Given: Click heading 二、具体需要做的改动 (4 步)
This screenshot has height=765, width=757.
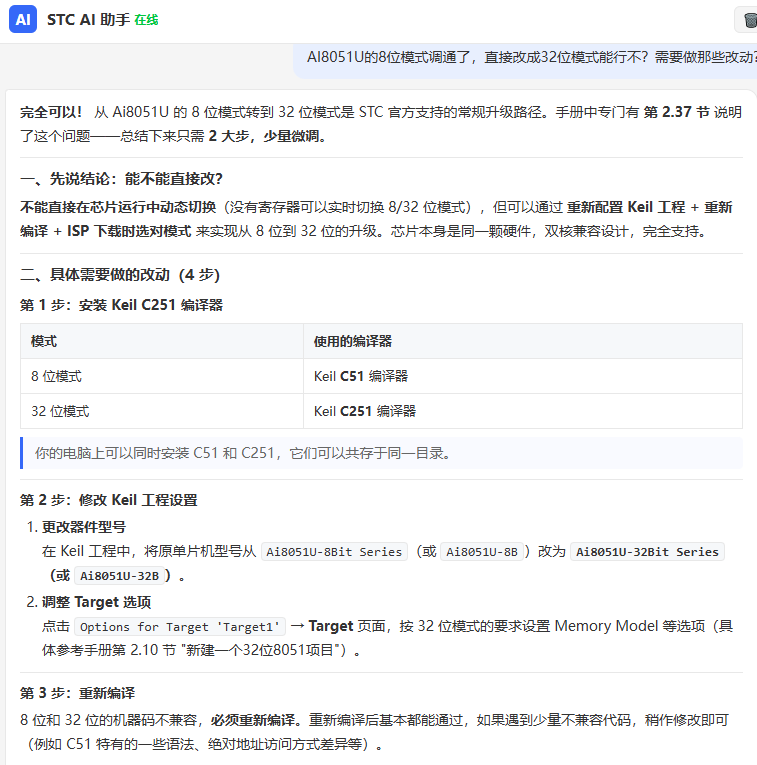Looking at the screenshot, I should (120, 275).
